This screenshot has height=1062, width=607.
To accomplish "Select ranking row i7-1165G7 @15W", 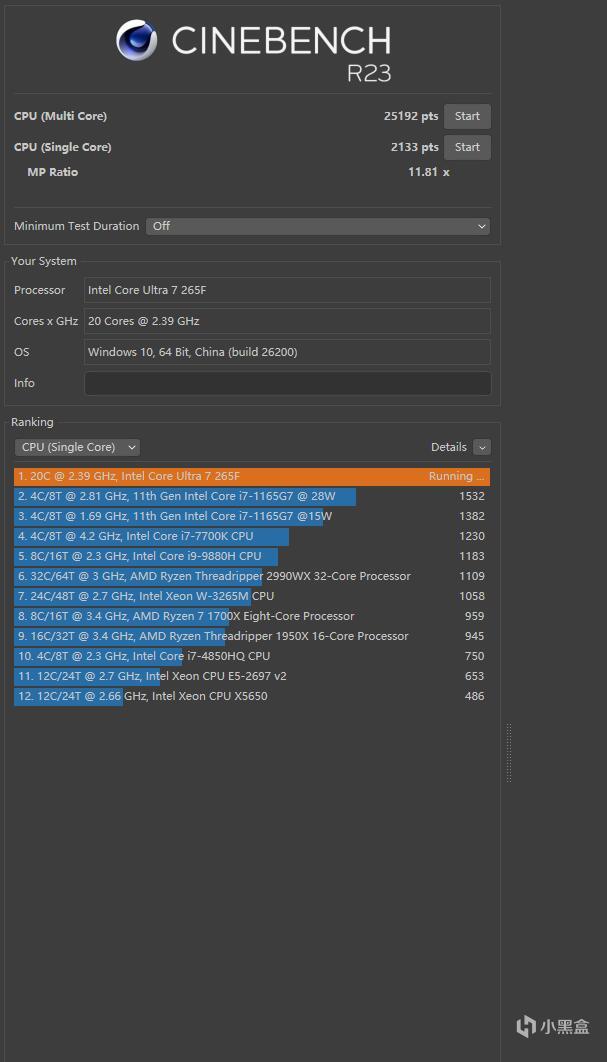I will pyautogui.click(x=252, y=516).
